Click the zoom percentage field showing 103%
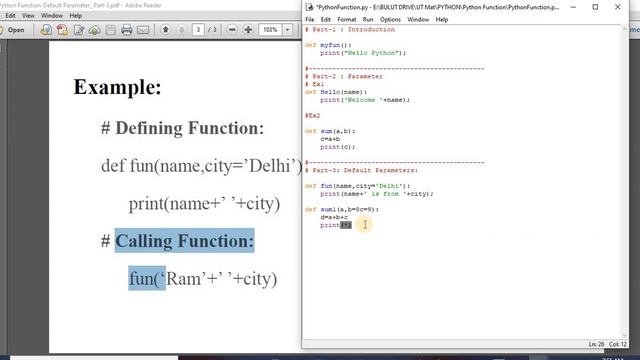The height and width of the screenshot is (360, 640). [x=270, y=30]
